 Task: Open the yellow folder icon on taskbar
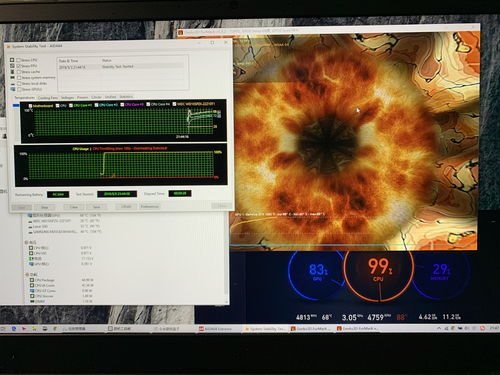click(x=34, y=329)
